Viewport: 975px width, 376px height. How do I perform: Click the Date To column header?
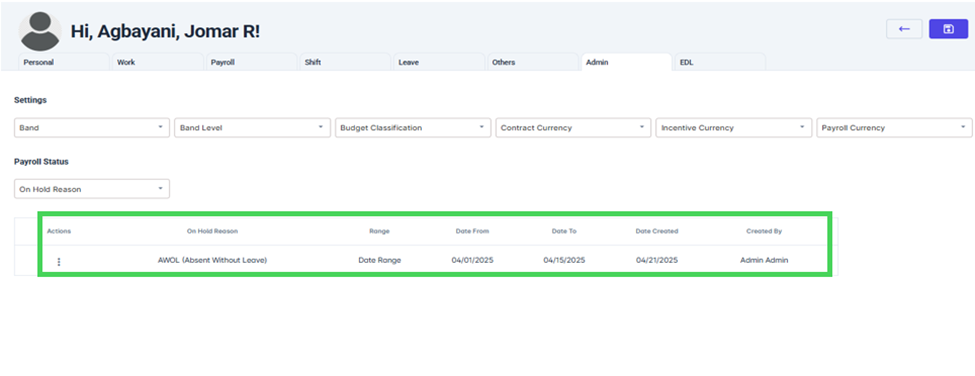[564, 231]
